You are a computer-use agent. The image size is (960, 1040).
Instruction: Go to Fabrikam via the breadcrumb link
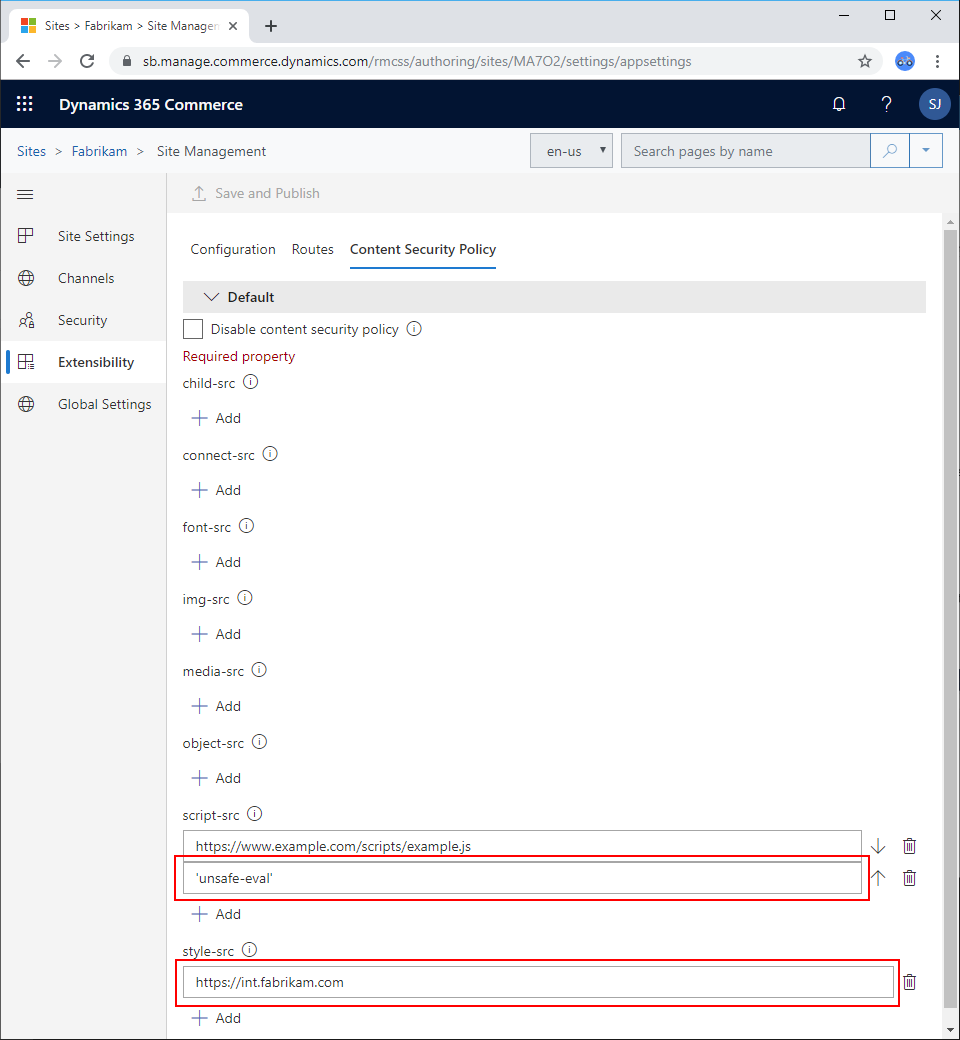100,150
